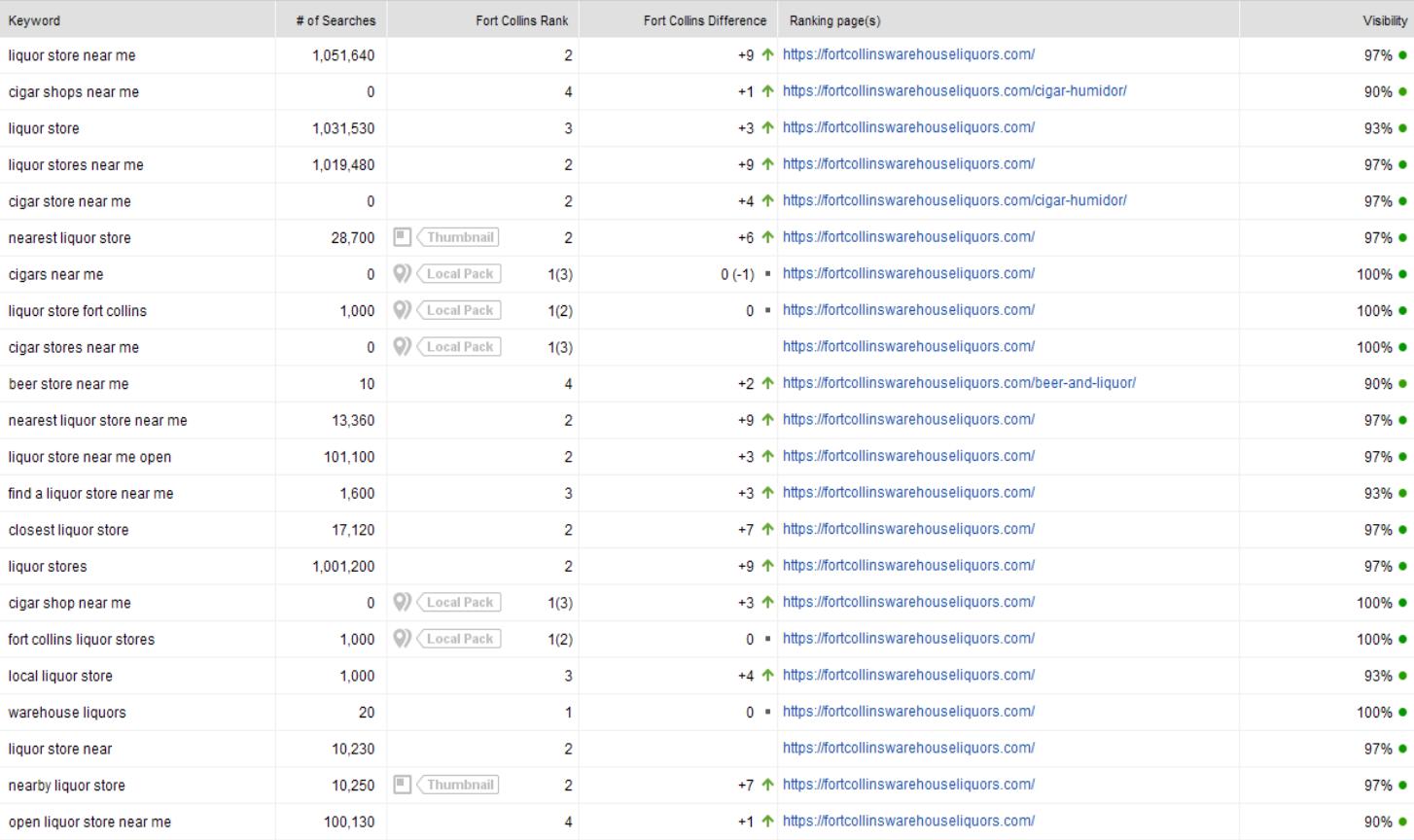The image size is (1414, 840).
Task: Click search count 1,019,480
Action: click(343, 165)
